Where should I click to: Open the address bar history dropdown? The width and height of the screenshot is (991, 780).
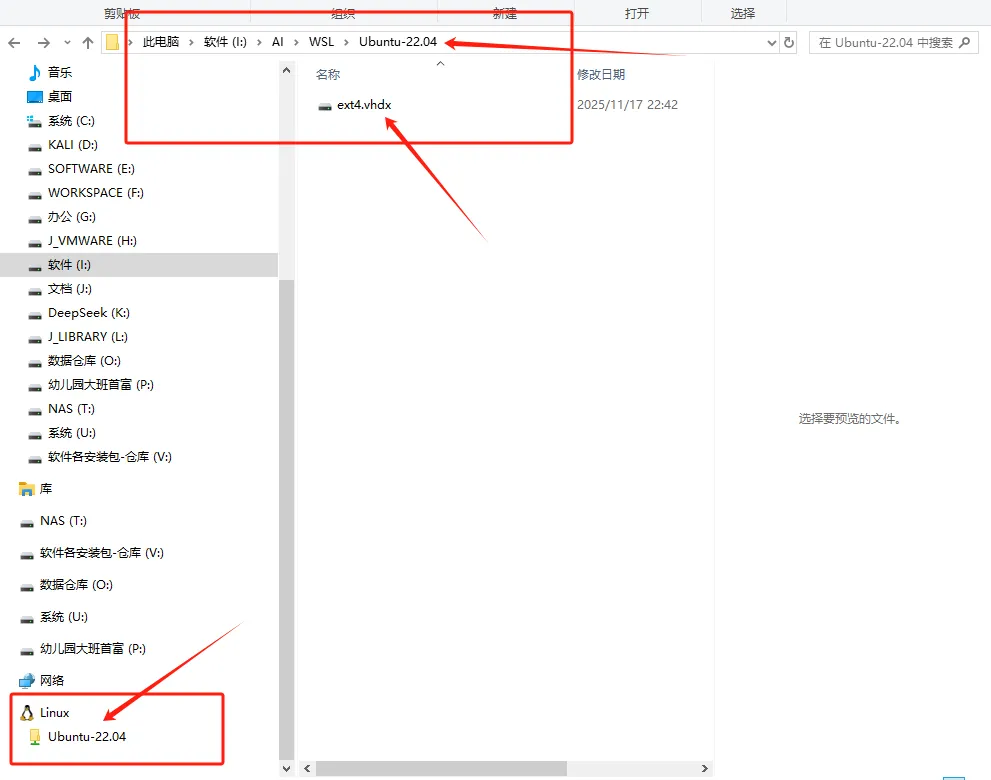coord(768,42)
